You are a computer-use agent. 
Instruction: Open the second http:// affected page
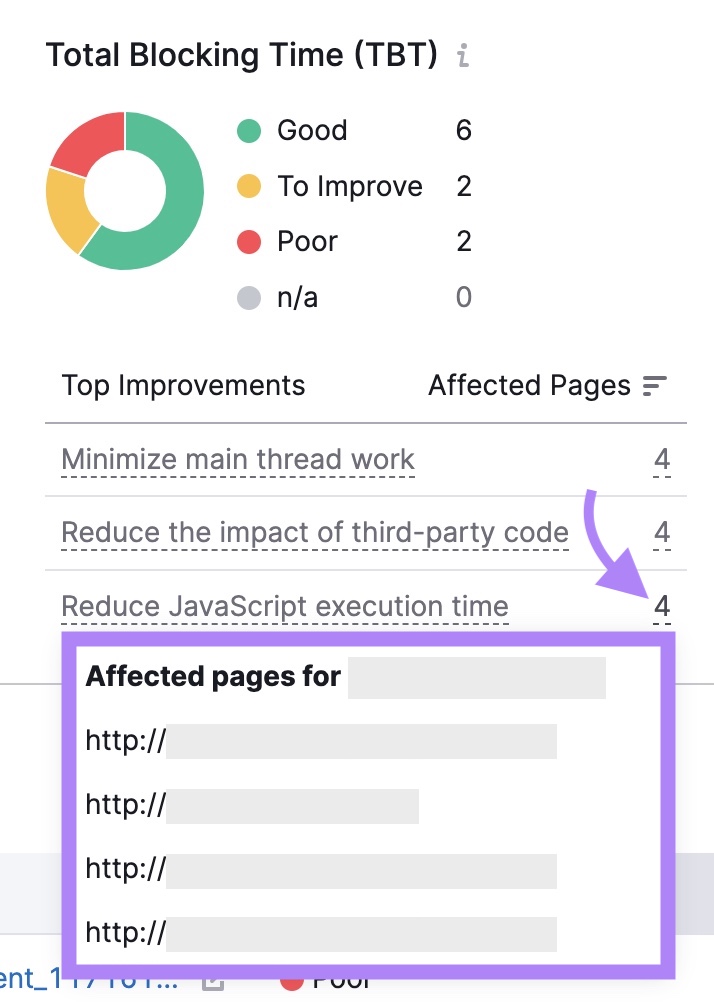click(x=121, y=804)
